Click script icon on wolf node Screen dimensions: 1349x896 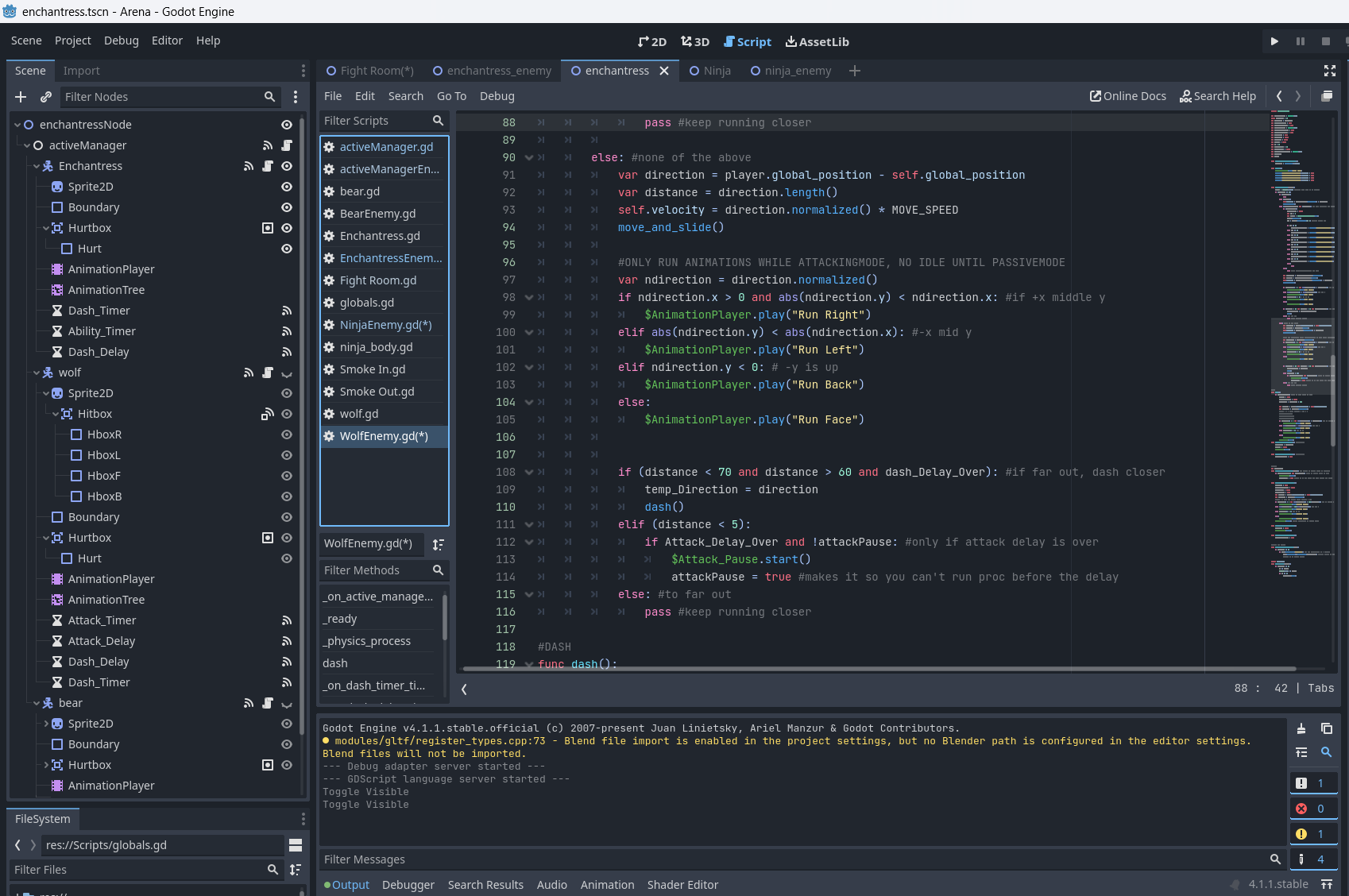268,373
